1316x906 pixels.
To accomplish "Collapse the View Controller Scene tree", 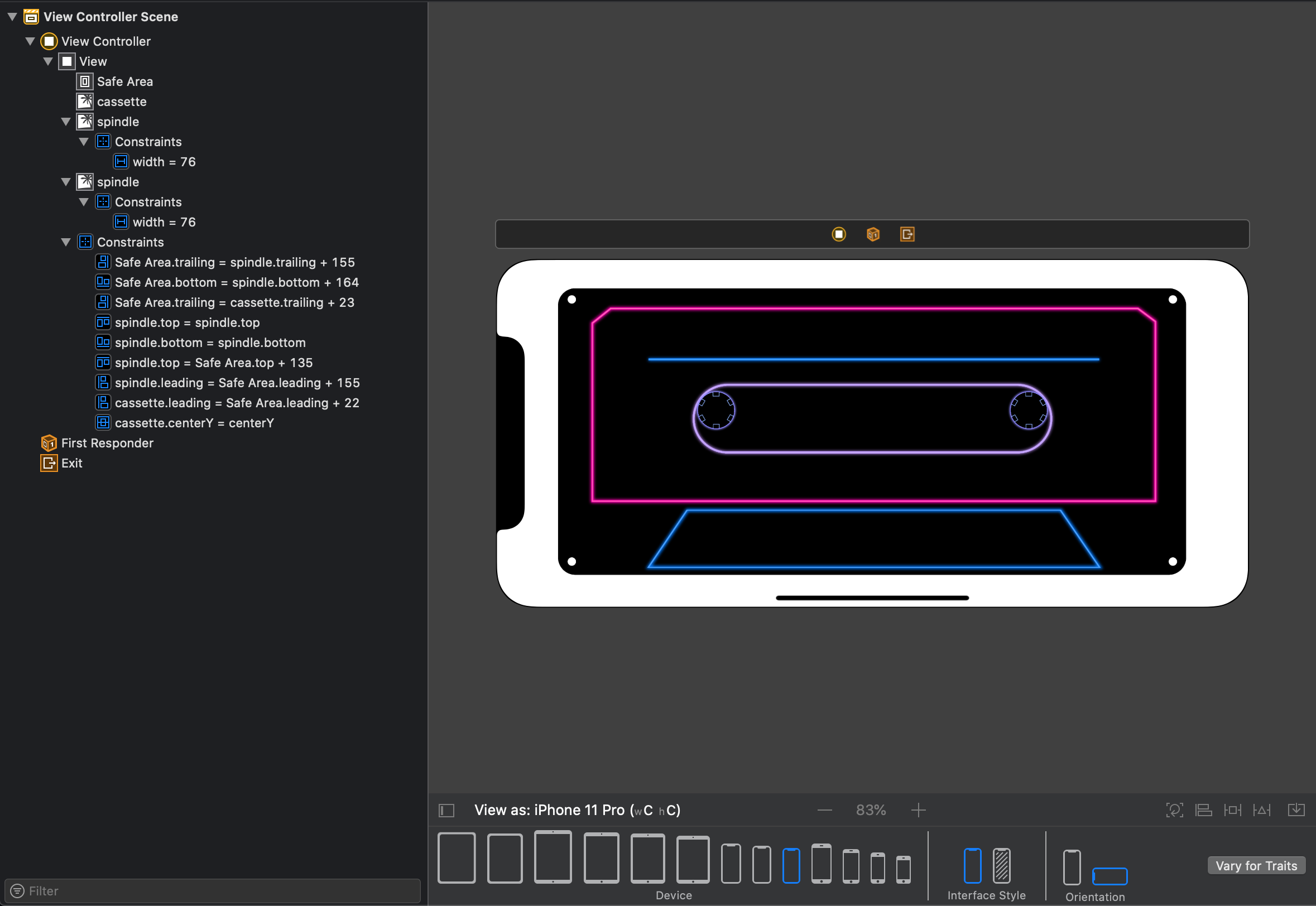I will (x=12, y=17).
